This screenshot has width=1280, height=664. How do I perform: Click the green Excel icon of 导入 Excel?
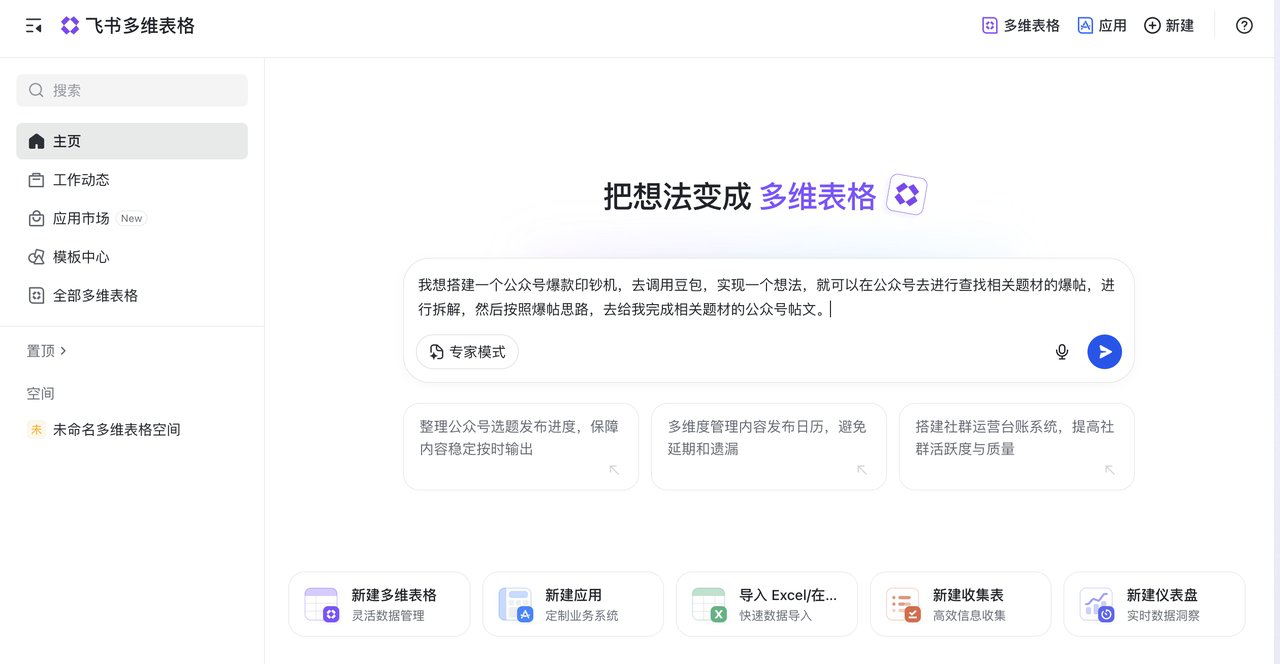click(x=710, y=605)
